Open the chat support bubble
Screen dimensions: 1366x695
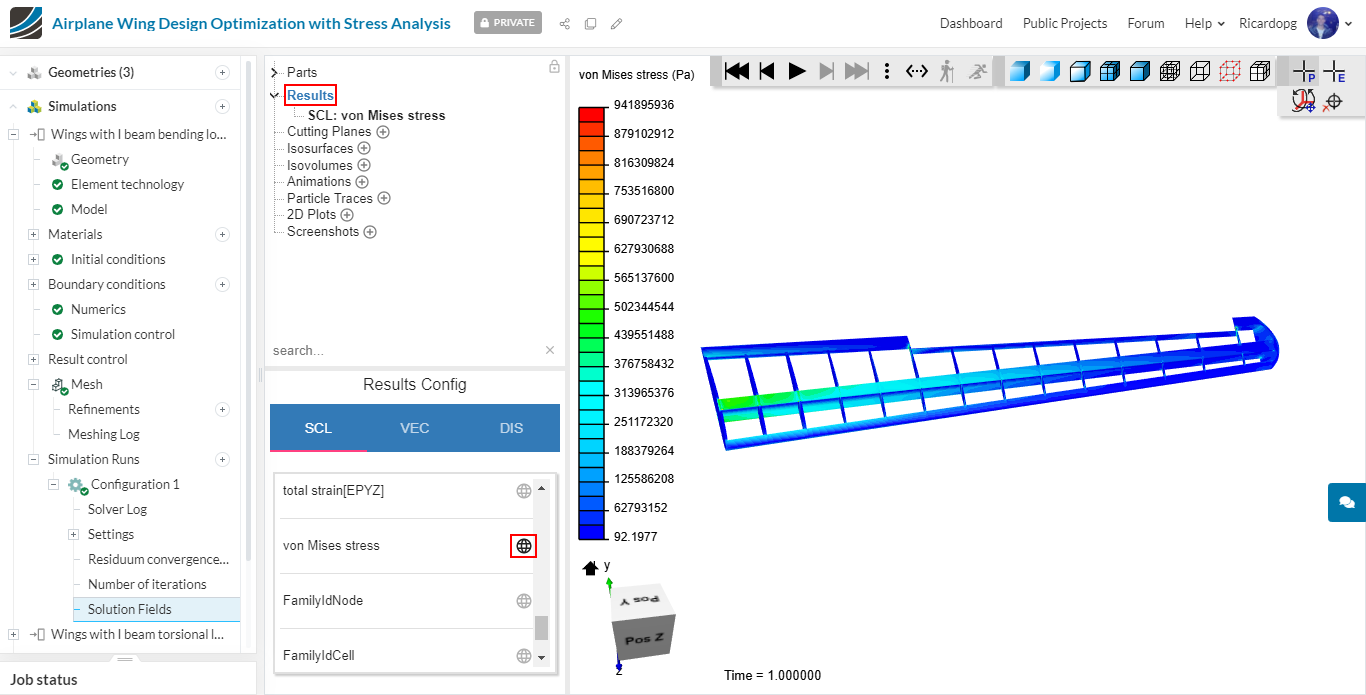tap(1346, 502)
